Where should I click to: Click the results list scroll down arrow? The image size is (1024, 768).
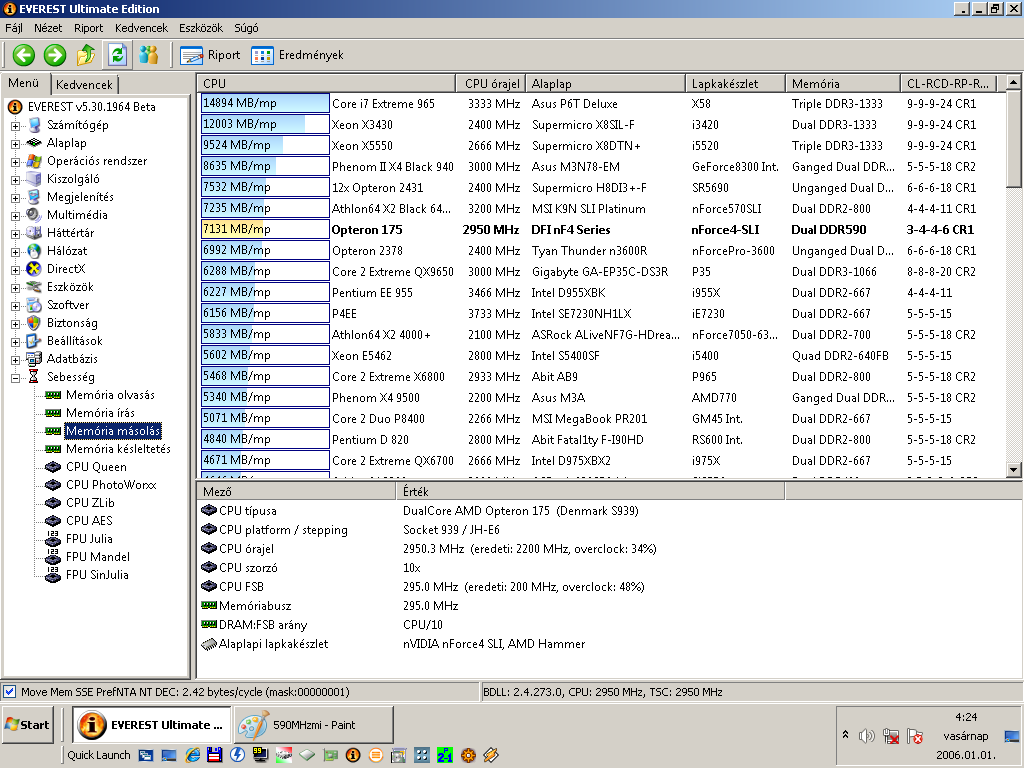click(x=1014, y=469)
